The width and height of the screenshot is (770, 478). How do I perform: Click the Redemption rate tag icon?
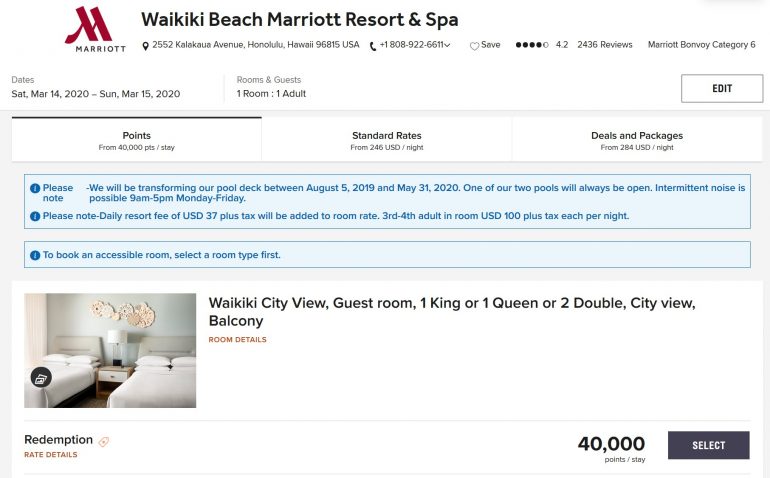[104, 441]
